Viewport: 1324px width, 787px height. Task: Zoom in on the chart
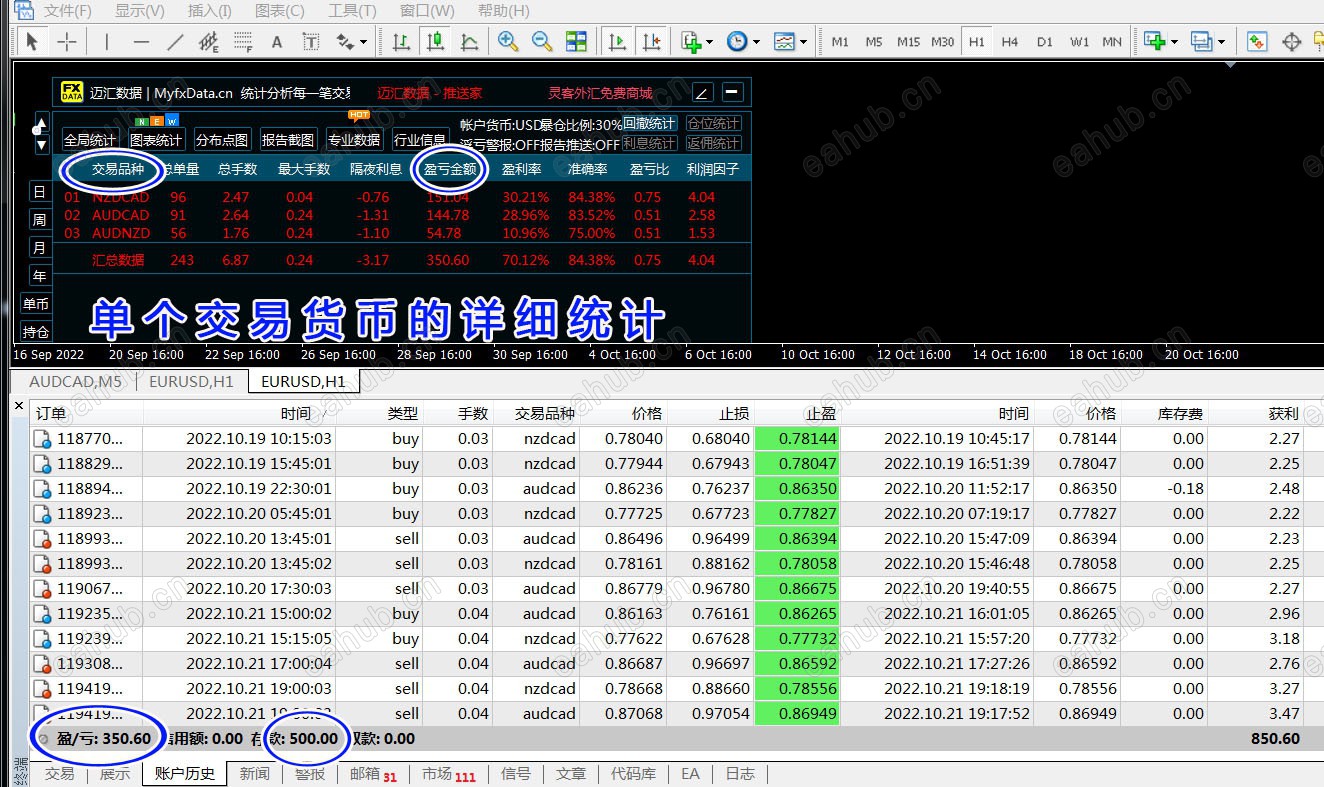(508, 42)
